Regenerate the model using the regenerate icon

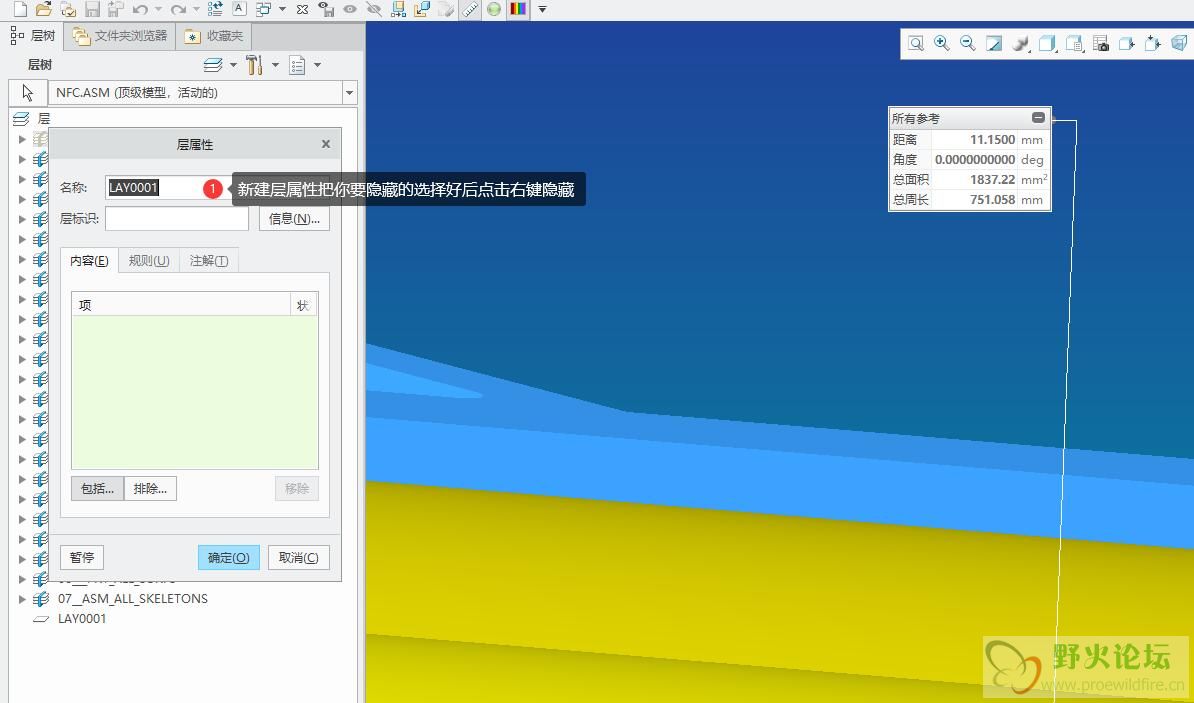pos(215,9)
